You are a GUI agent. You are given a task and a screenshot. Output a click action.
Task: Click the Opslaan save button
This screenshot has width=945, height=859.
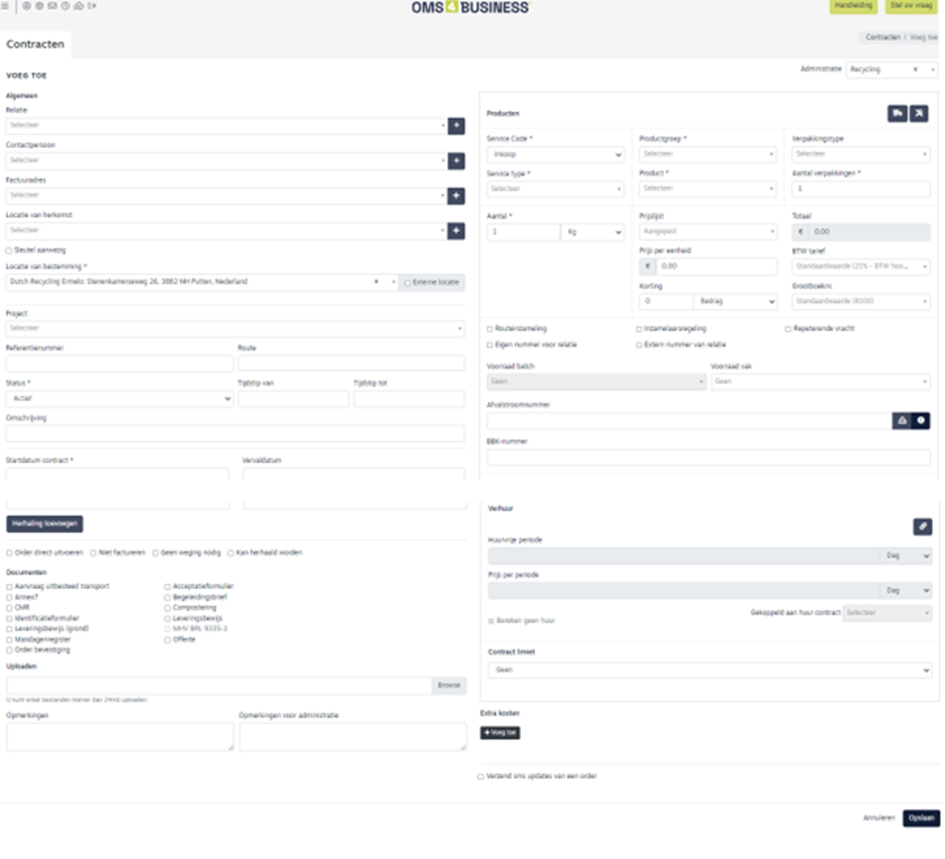coord(921,818)
